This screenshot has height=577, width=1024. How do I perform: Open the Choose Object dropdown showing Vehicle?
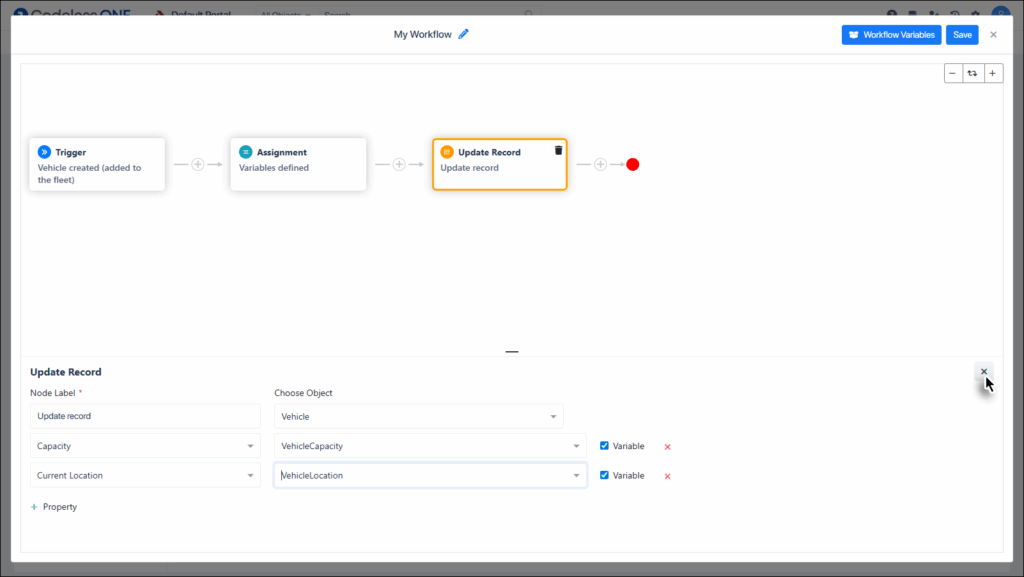[418, 416]
